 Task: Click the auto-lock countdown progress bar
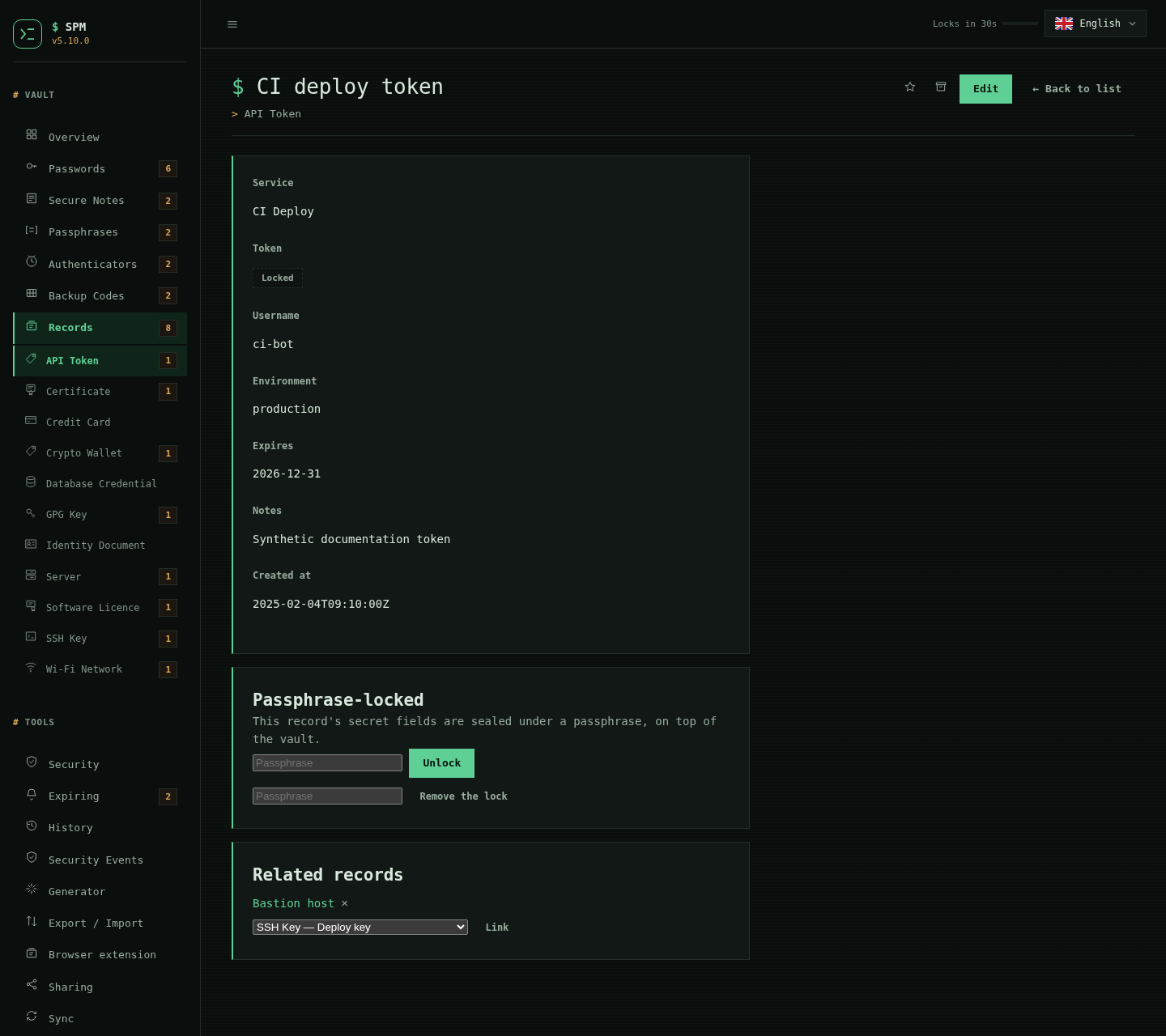coord(1020,23)
